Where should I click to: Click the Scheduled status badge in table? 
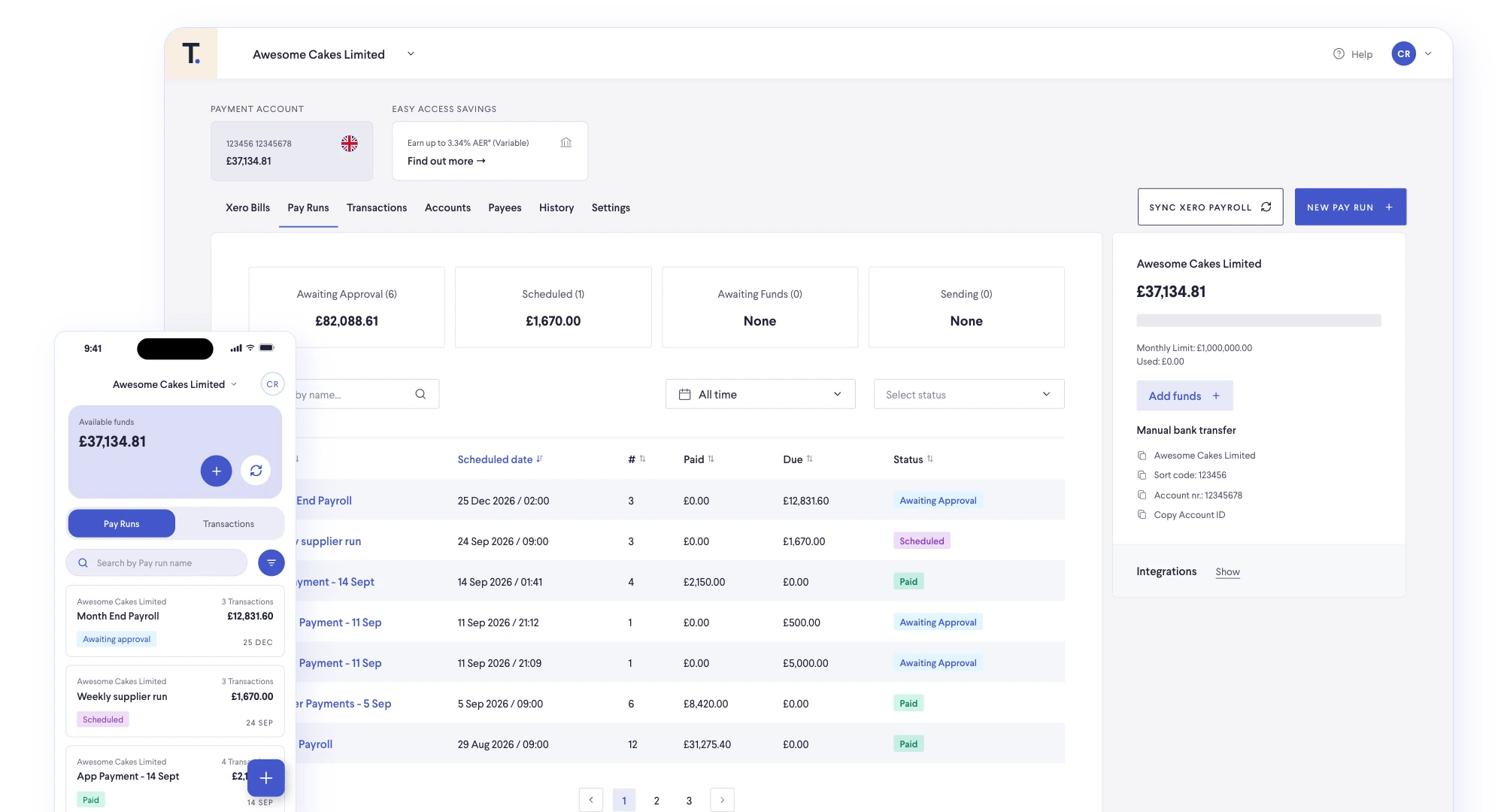pos(921,541)
